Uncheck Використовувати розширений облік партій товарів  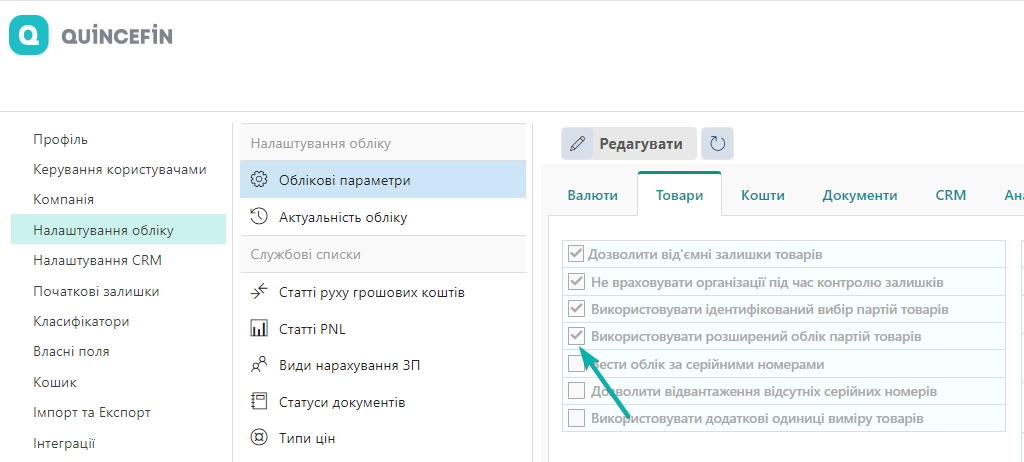coord(576,336)
